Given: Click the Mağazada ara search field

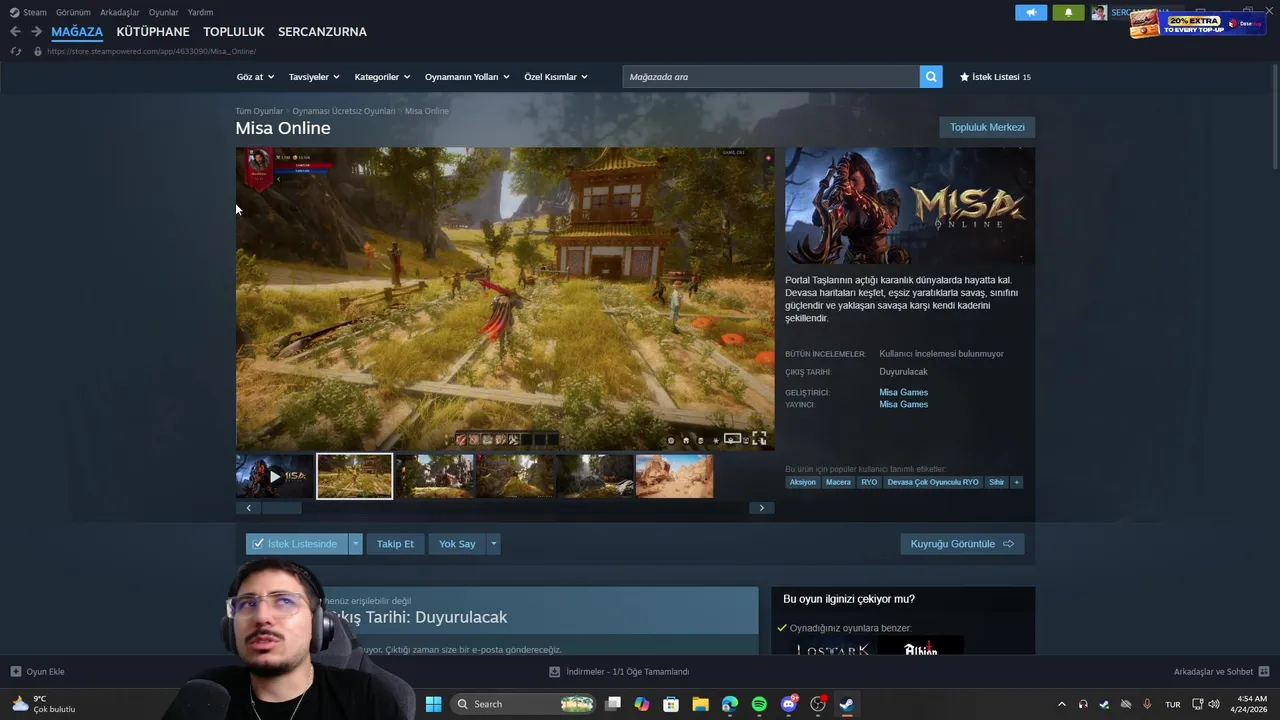Looking at the screenshot, I should coord(771,77).
